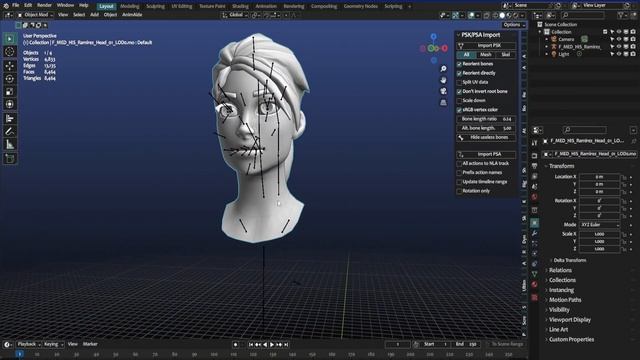640x360 pixels.
Task: Select the Annotate pencil tool
Action: click(x=10, y=131)
